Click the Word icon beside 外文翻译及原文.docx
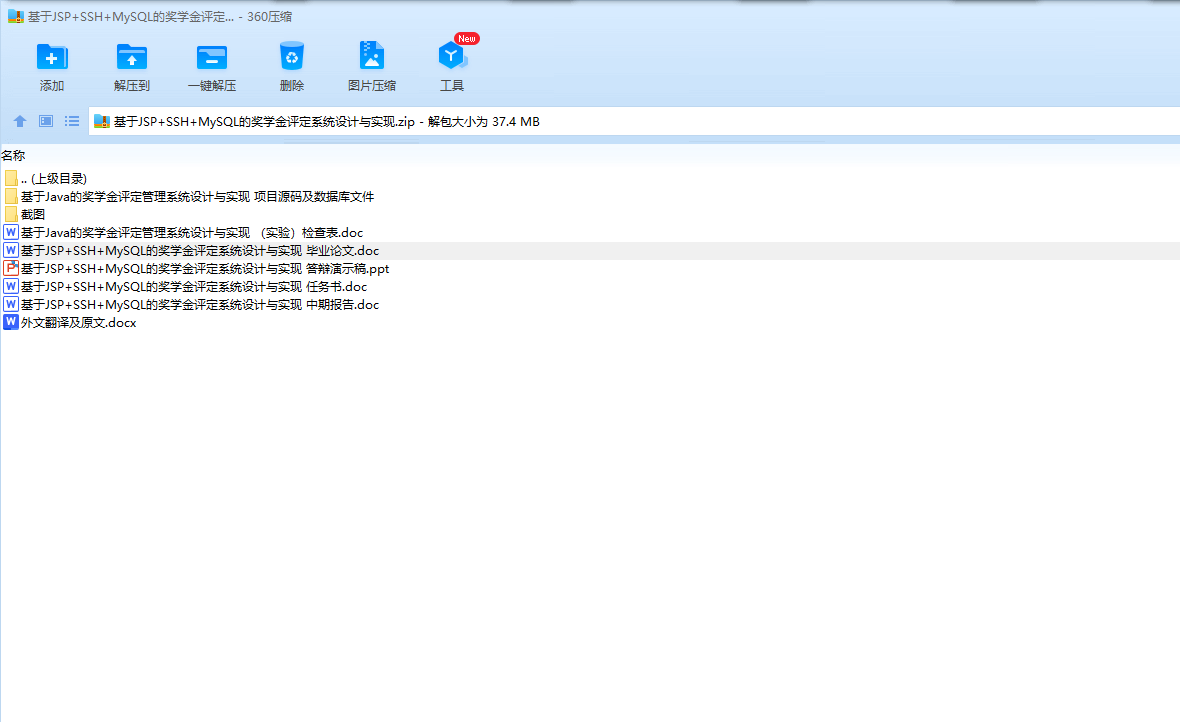Screen dimensions: 1180x722 point(11,322)
